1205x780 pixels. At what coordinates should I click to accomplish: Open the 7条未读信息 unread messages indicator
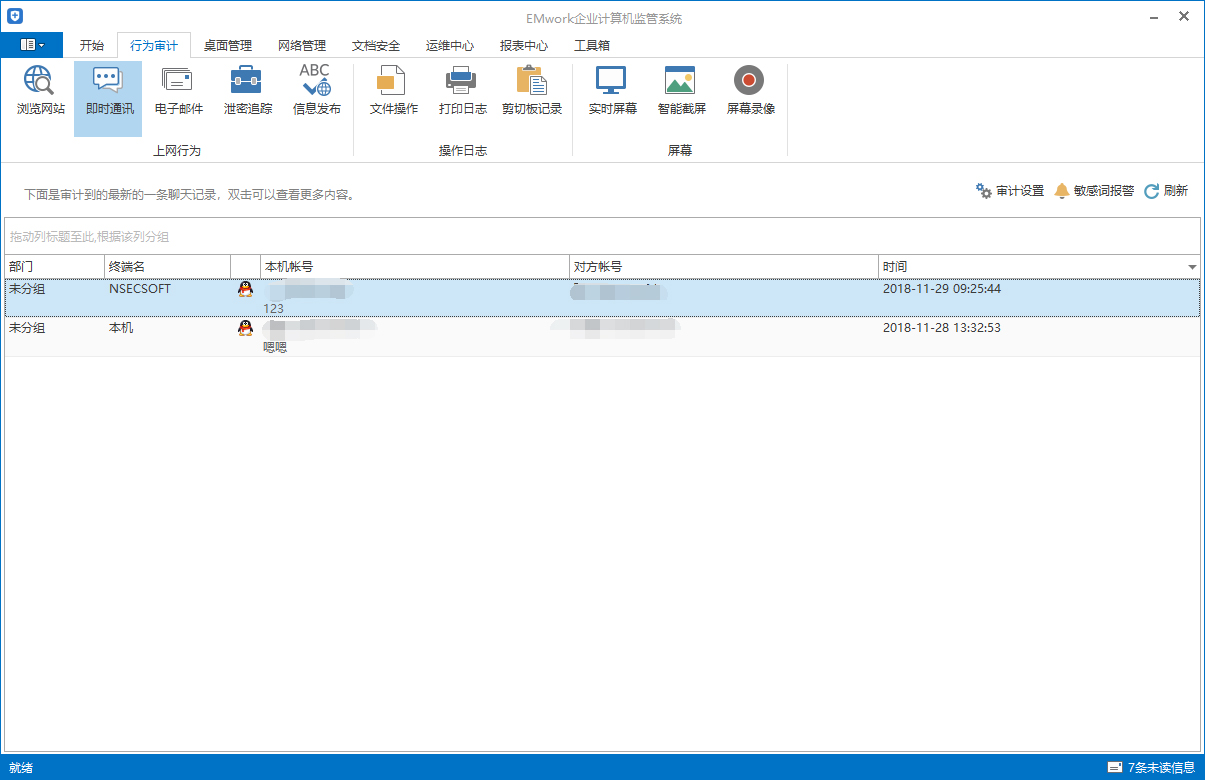1151,768
